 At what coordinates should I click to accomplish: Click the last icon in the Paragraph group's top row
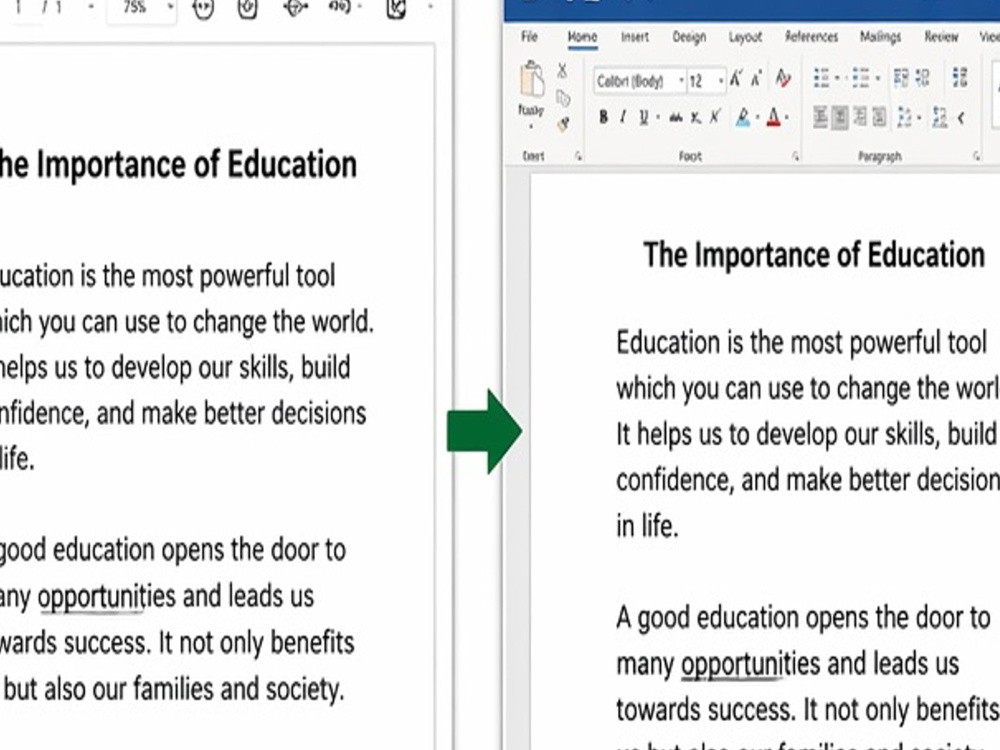[x=960, y=77]
